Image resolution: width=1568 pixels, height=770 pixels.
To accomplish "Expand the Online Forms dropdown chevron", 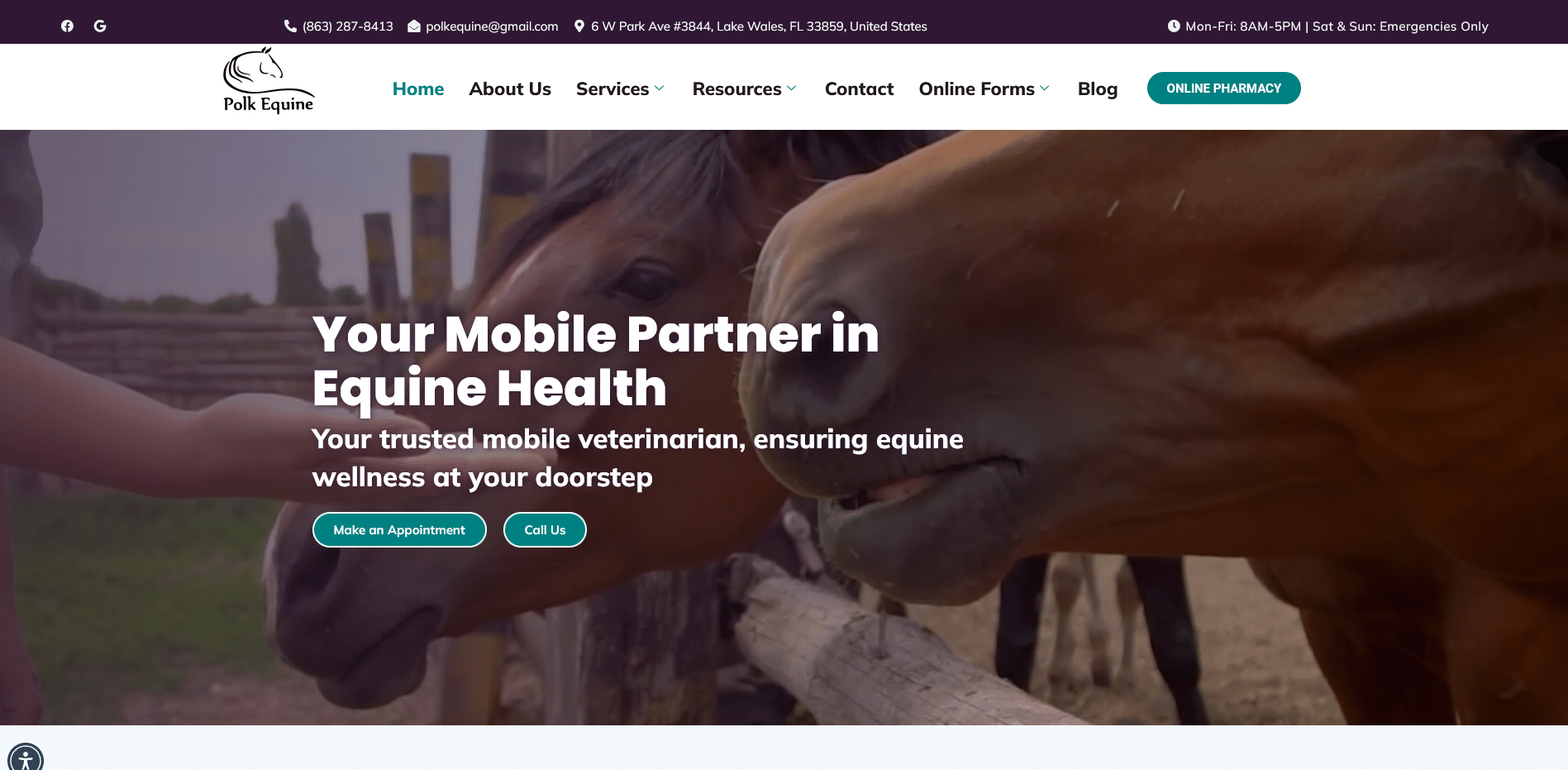I will point(1045,88).
